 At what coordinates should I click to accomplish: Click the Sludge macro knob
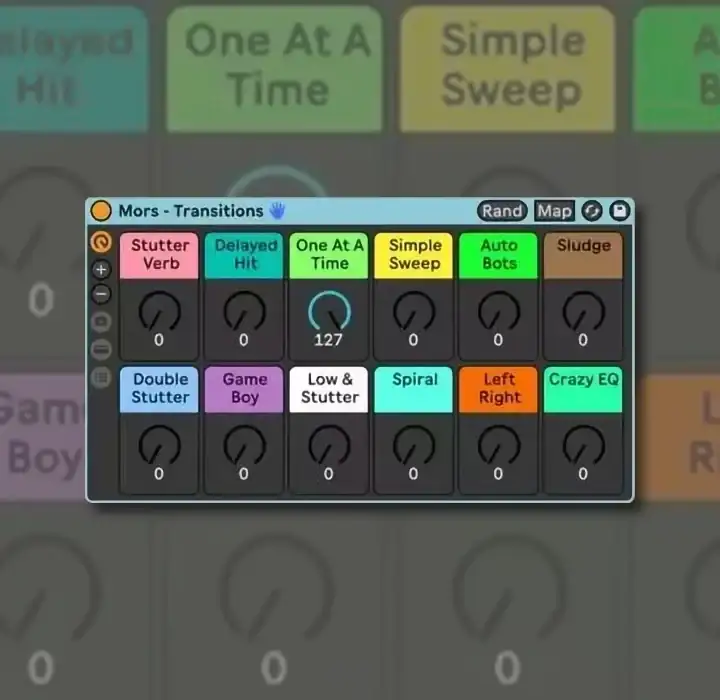coord(584,311)
